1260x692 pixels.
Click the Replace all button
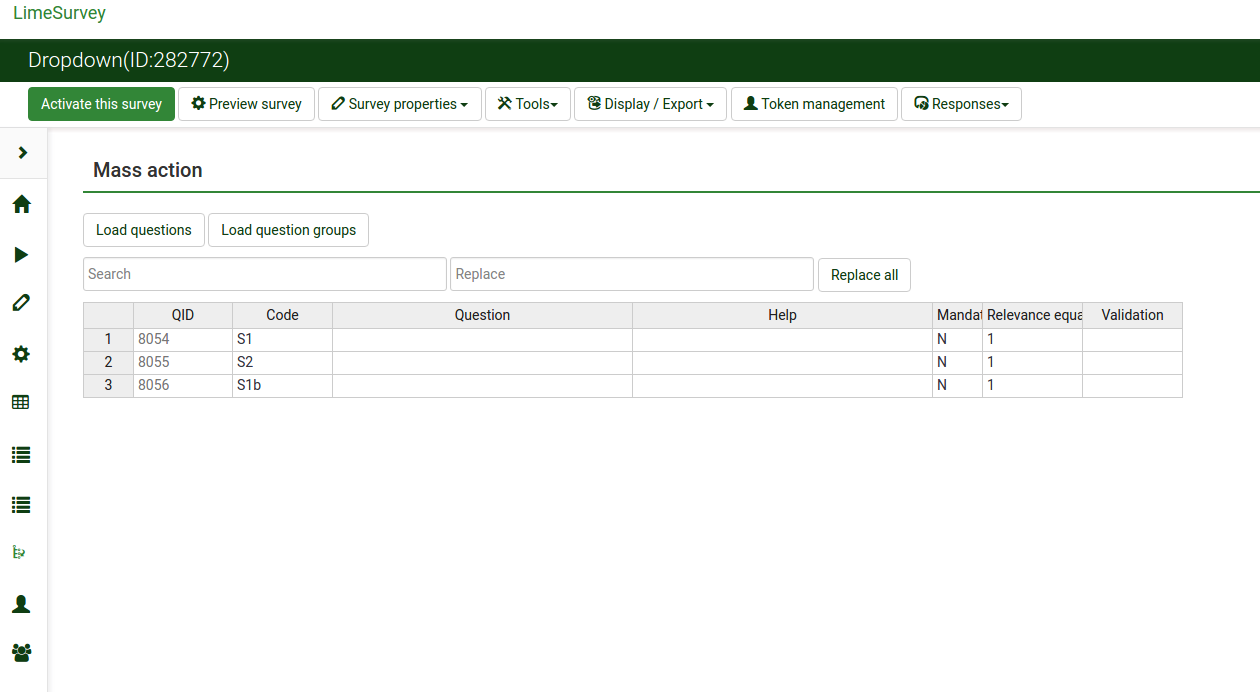pyautogui.click(x=864, y=275)
